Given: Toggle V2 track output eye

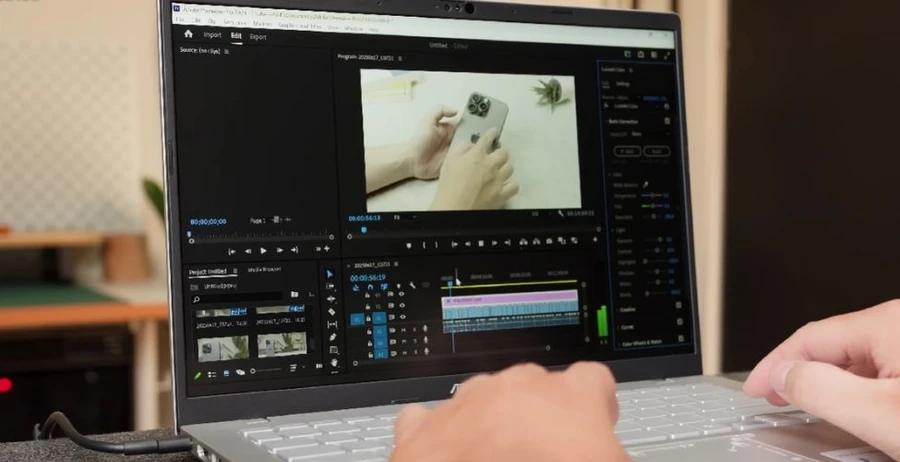Looking at the screenshot, I should tap(402, 305).
